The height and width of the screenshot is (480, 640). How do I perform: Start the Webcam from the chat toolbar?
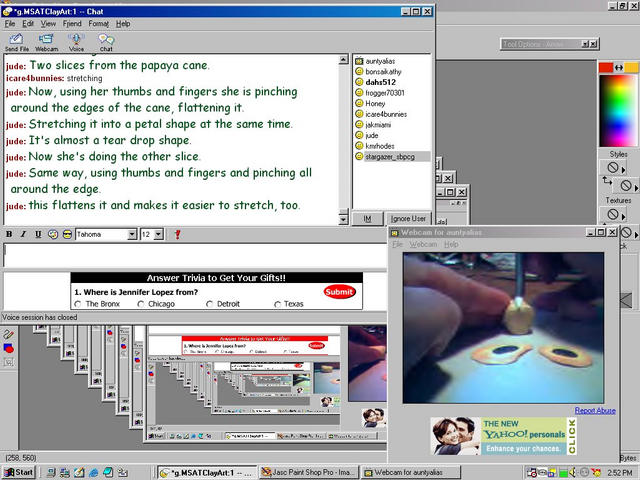46,42
